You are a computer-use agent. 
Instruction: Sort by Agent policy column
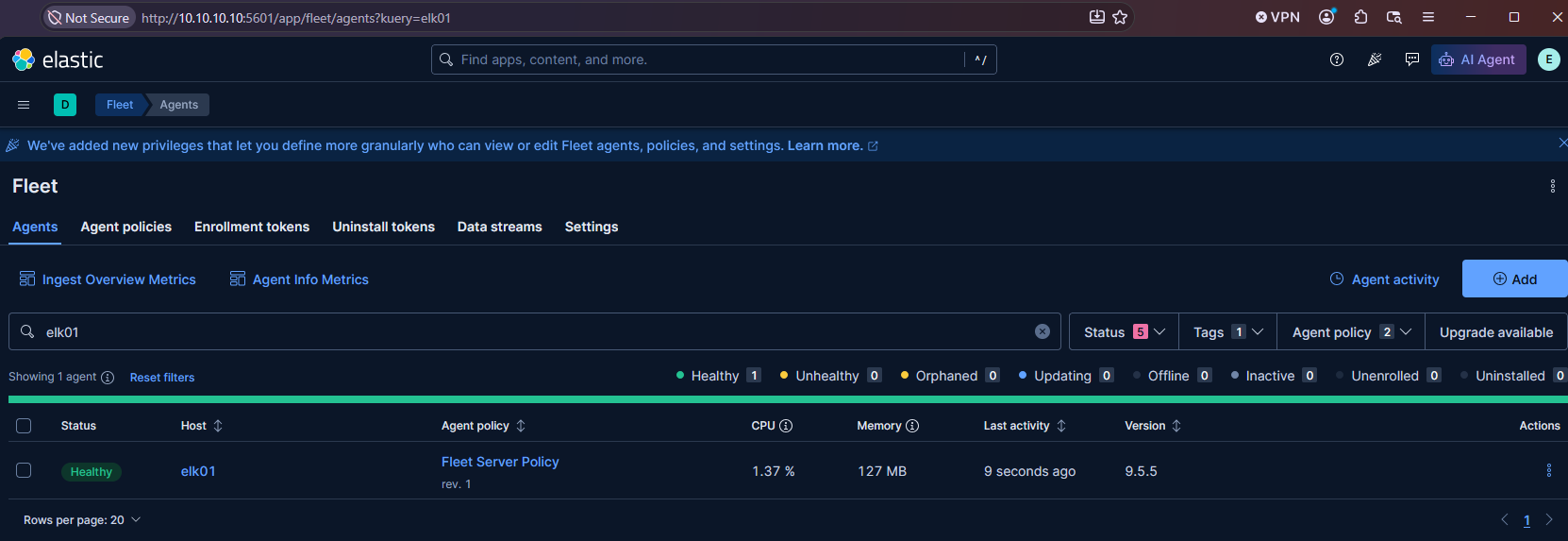click(x=483, y=426)
